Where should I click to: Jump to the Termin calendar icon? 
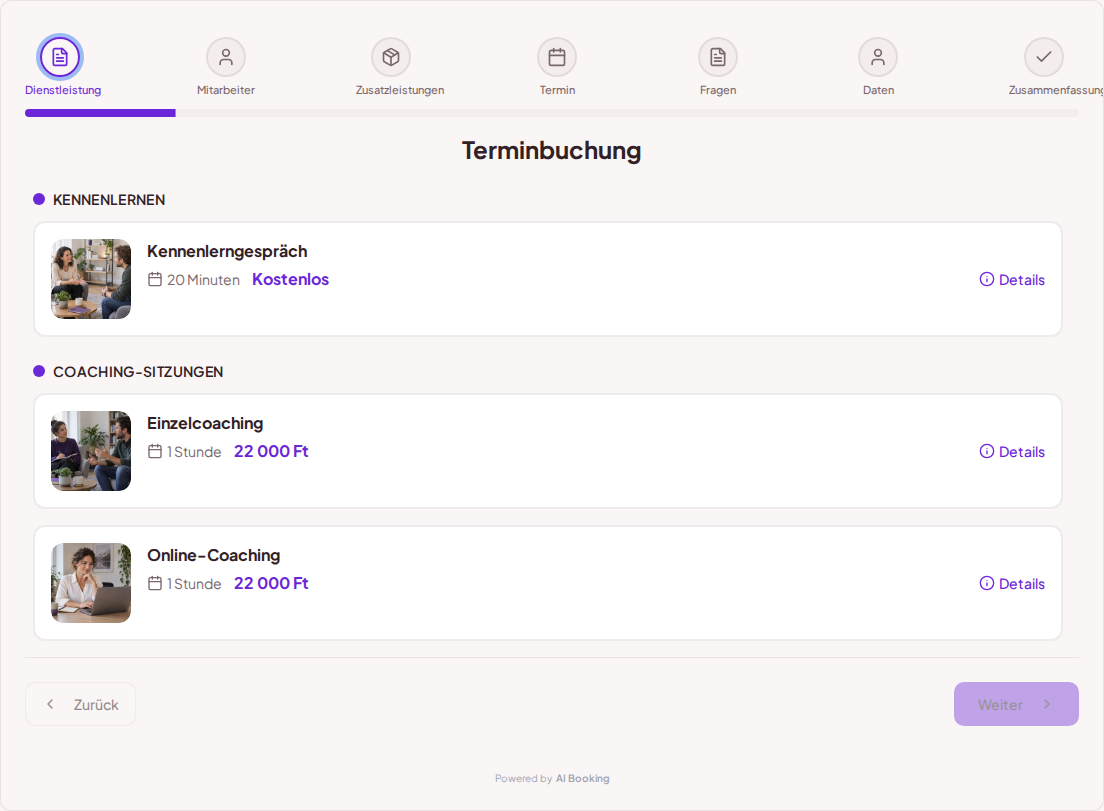pos(557,57)
